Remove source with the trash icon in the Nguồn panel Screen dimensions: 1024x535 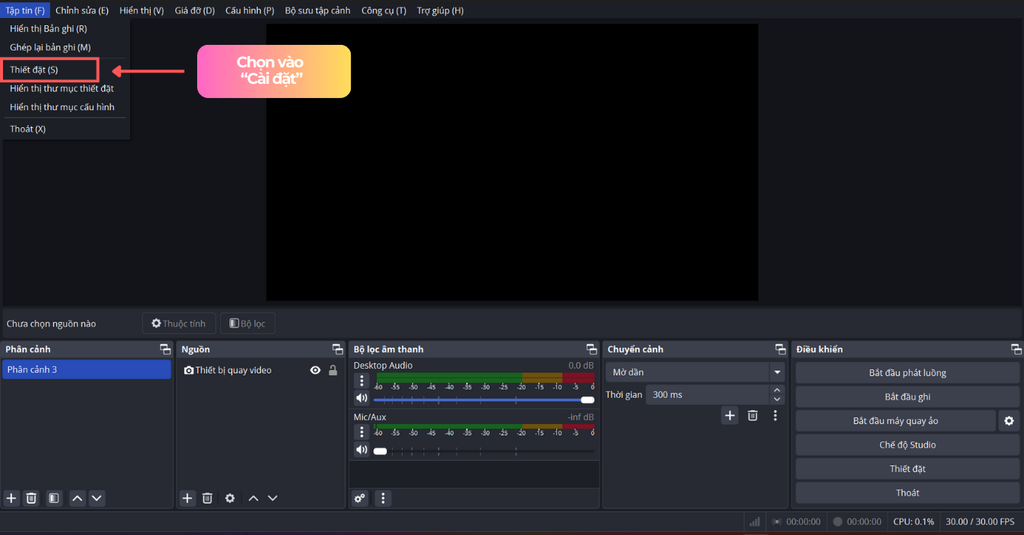[x=207, y=498]
